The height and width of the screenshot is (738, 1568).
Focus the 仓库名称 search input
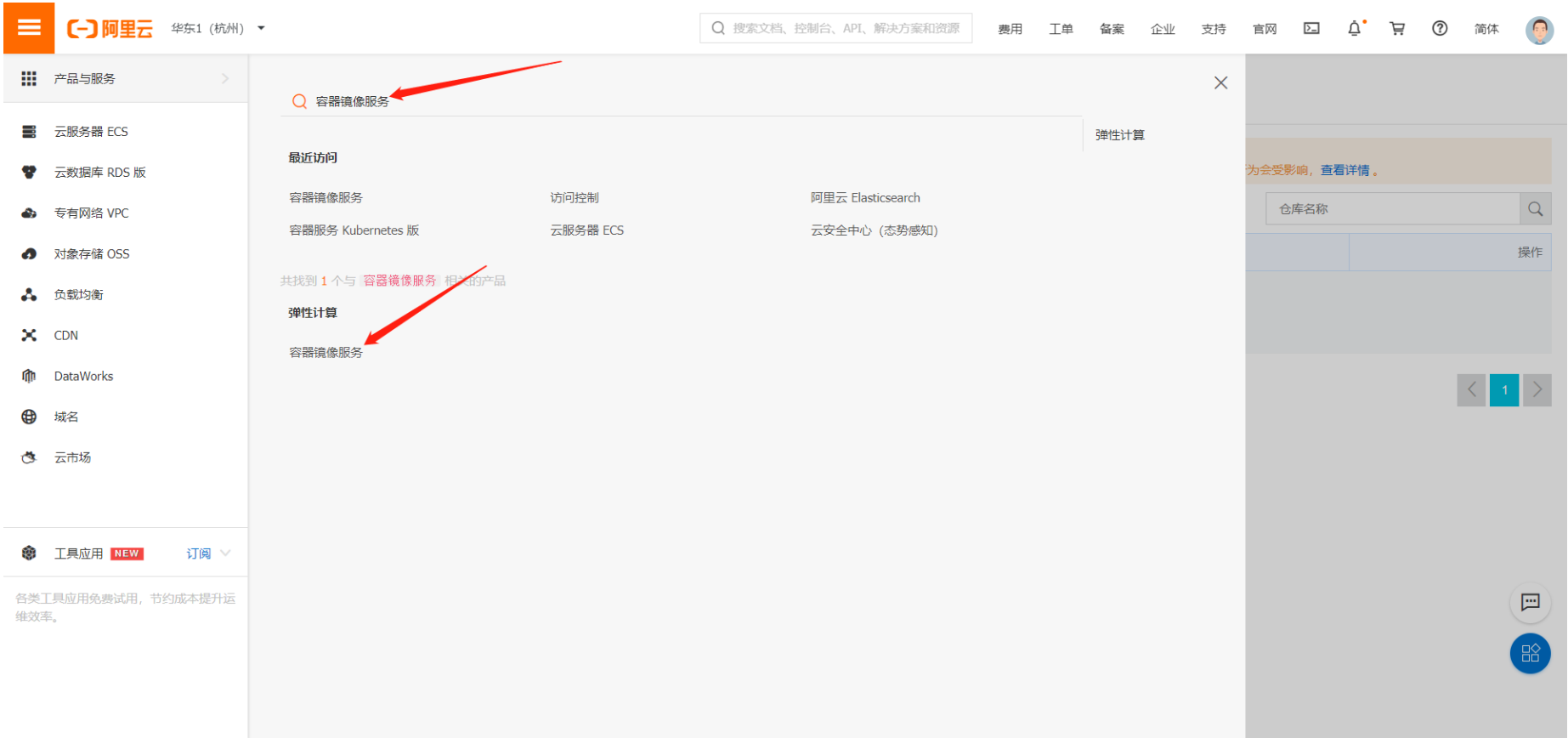point(1393,208)
